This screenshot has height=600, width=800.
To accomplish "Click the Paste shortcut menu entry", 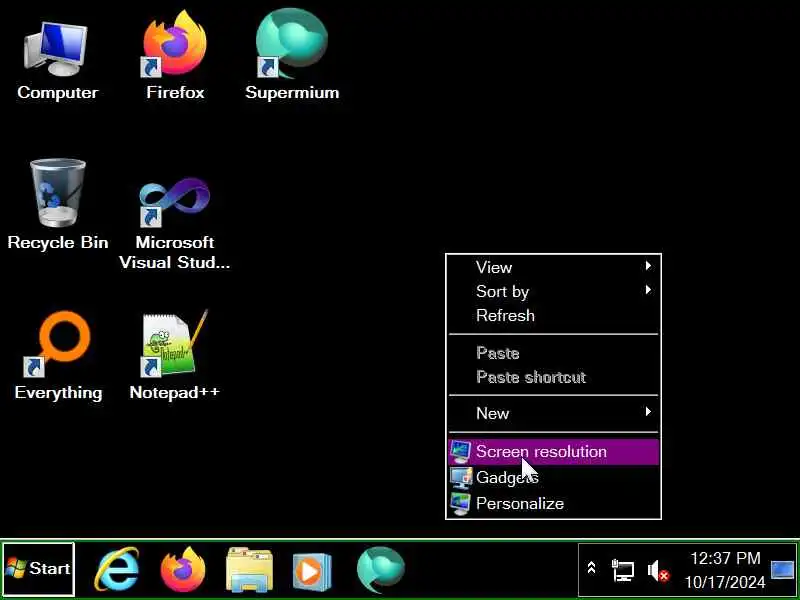I will click(554, 377).
